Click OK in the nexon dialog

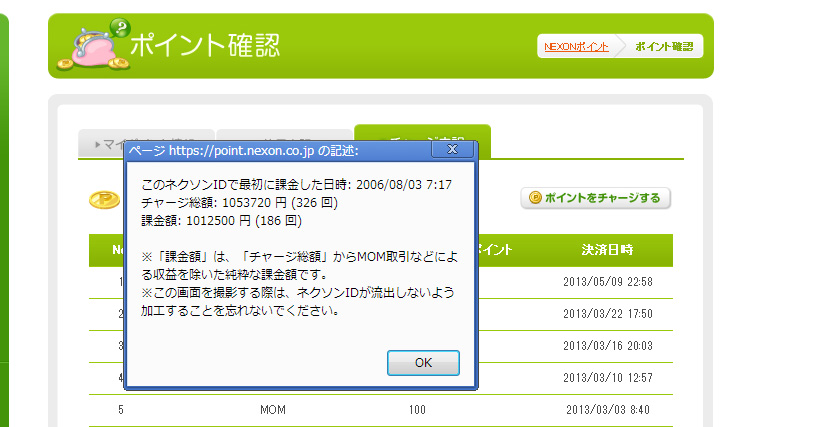point(423,363)
